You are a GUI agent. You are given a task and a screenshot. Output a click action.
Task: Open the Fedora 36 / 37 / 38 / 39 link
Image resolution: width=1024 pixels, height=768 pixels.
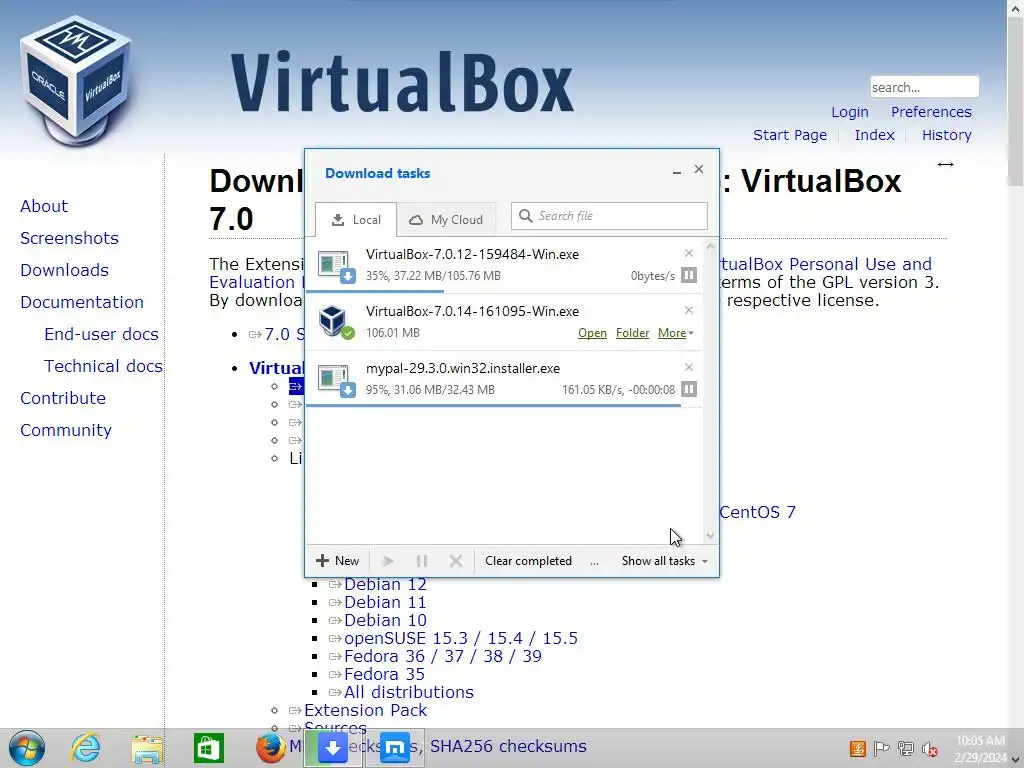pyautogui.click(x=443, y=656)
